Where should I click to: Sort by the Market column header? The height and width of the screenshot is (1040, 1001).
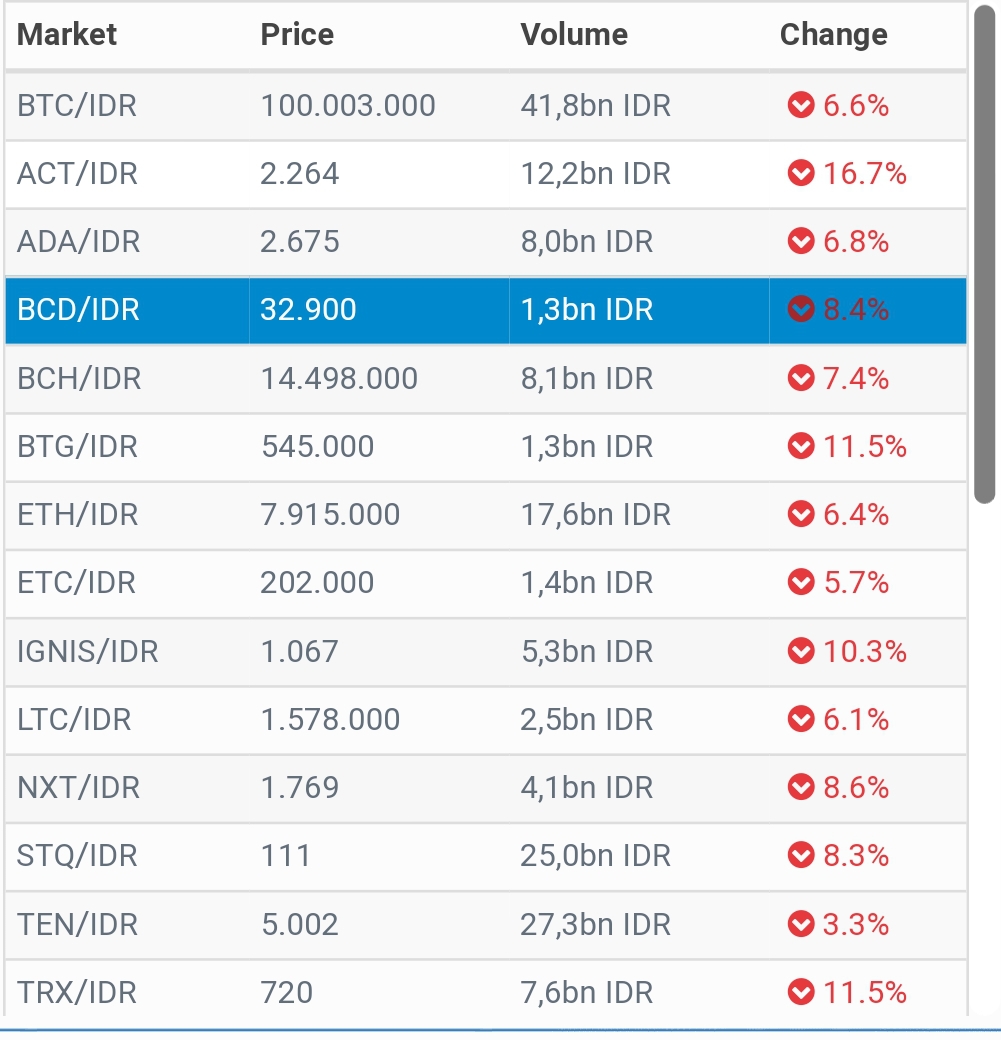pyautogui.click(x=67, y=35)
